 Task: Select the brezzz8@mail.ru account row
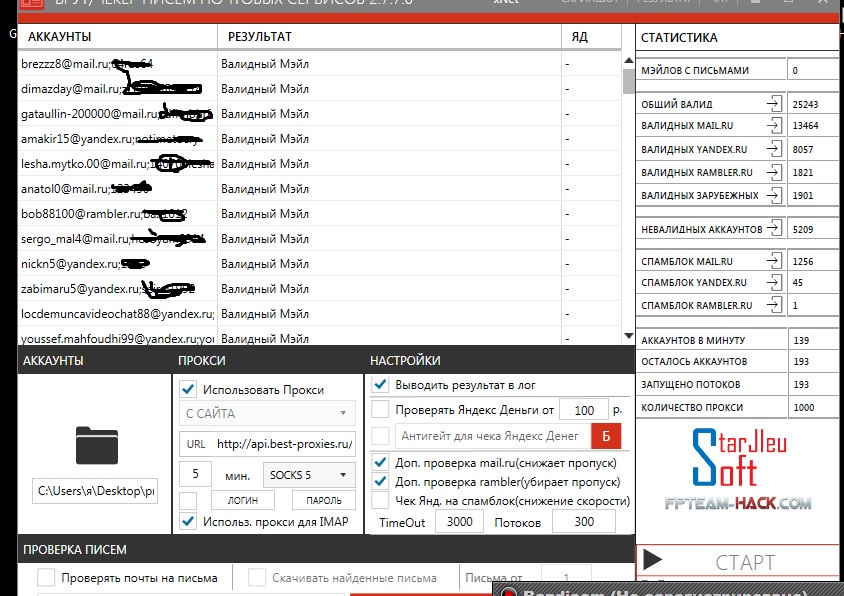tap(319, 64)
